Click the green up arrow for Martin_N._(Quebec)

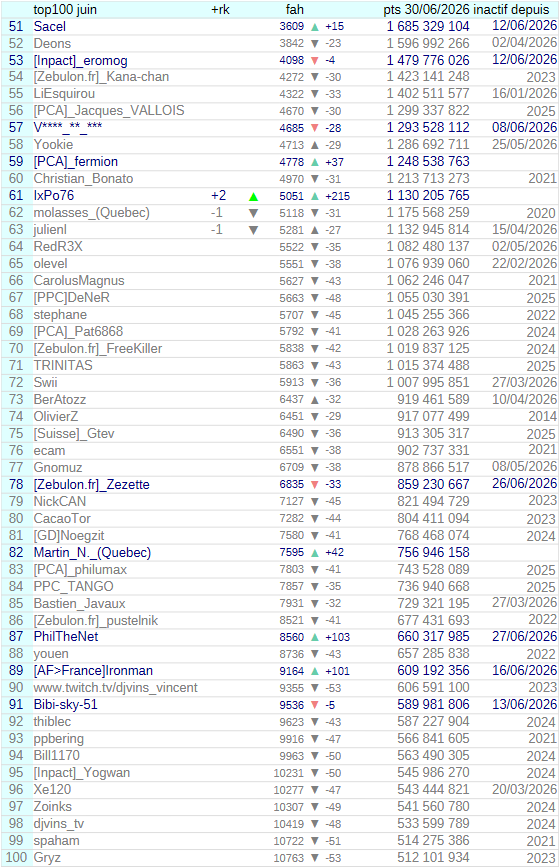(x=315, y=552)
